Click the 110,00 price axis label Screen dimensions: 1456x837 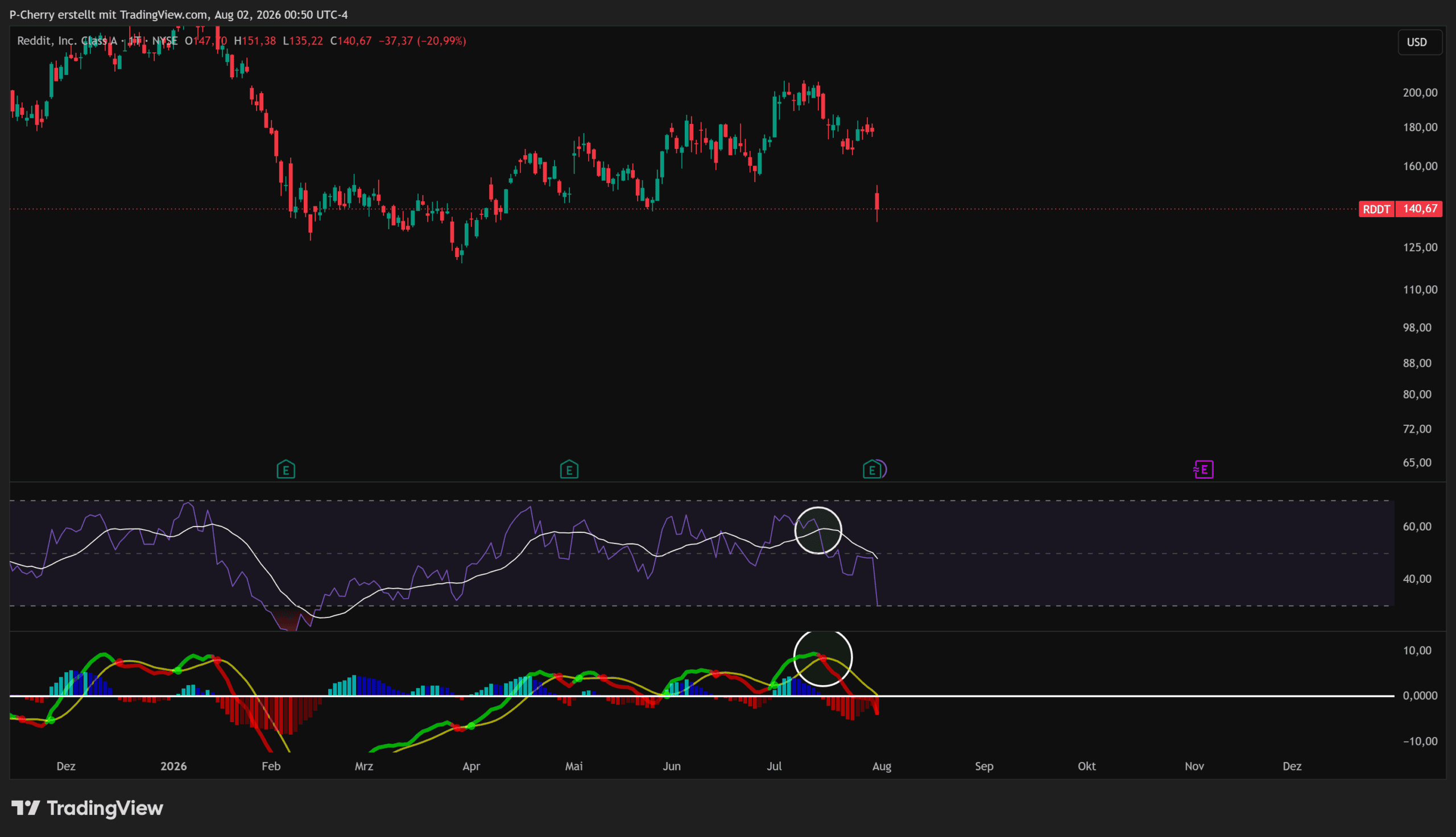(1420, 290)
